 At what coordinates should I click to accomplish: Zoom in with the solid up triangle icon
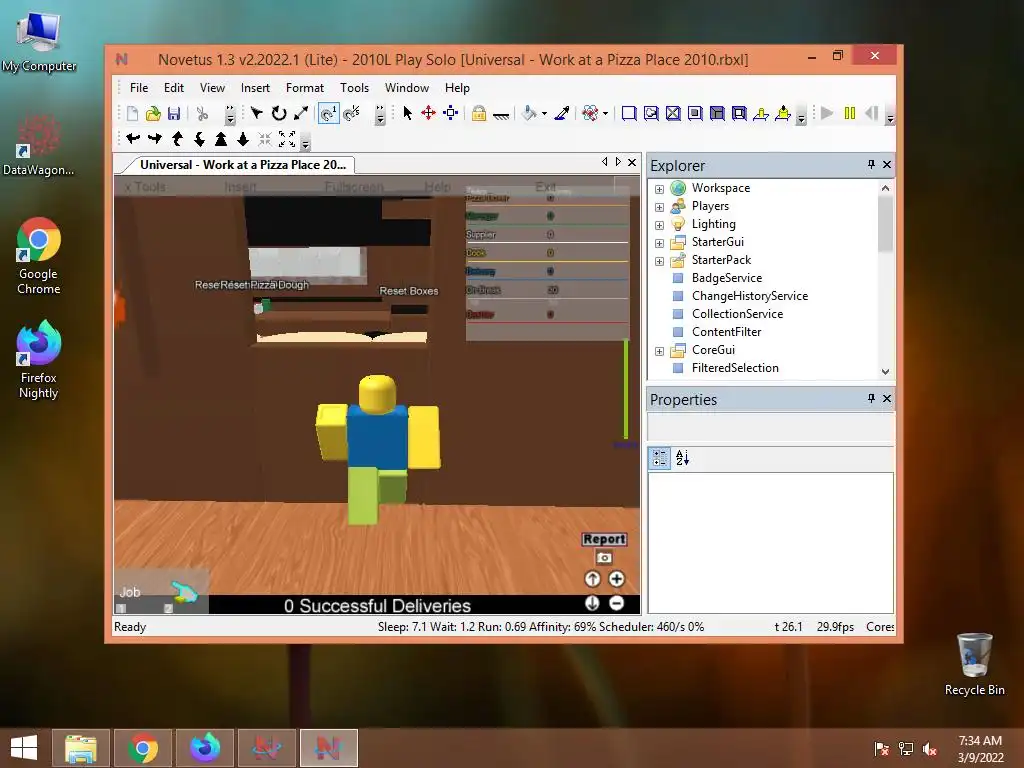click(x=221, y=138)
